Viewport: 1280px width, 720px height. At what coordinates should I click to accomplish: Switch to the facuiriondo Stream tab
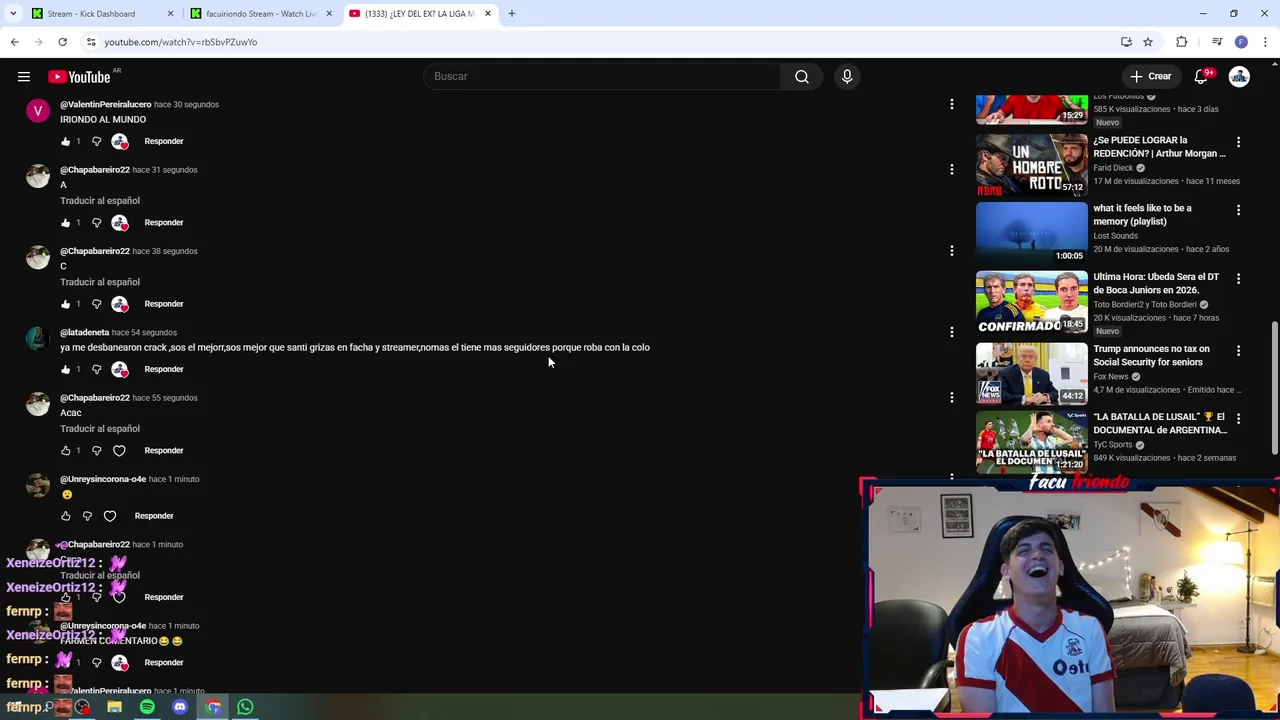pyautogui.click(x=260, y=14)
